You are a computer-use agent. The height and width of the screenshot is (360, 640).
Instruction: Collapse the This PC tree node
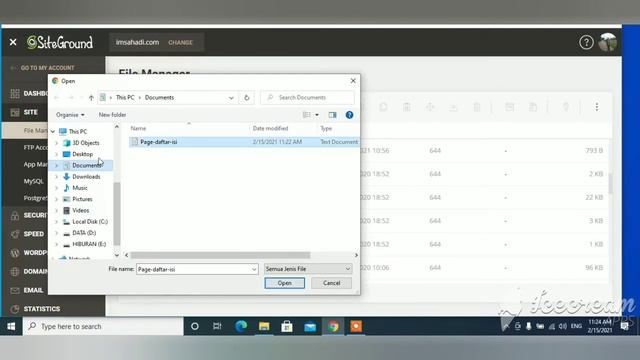[x=53, y=131]
